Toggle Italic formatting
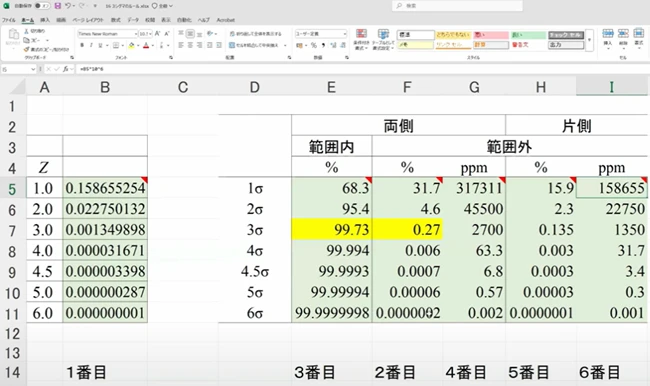The image size is (650, 386). tap(91, 45)
